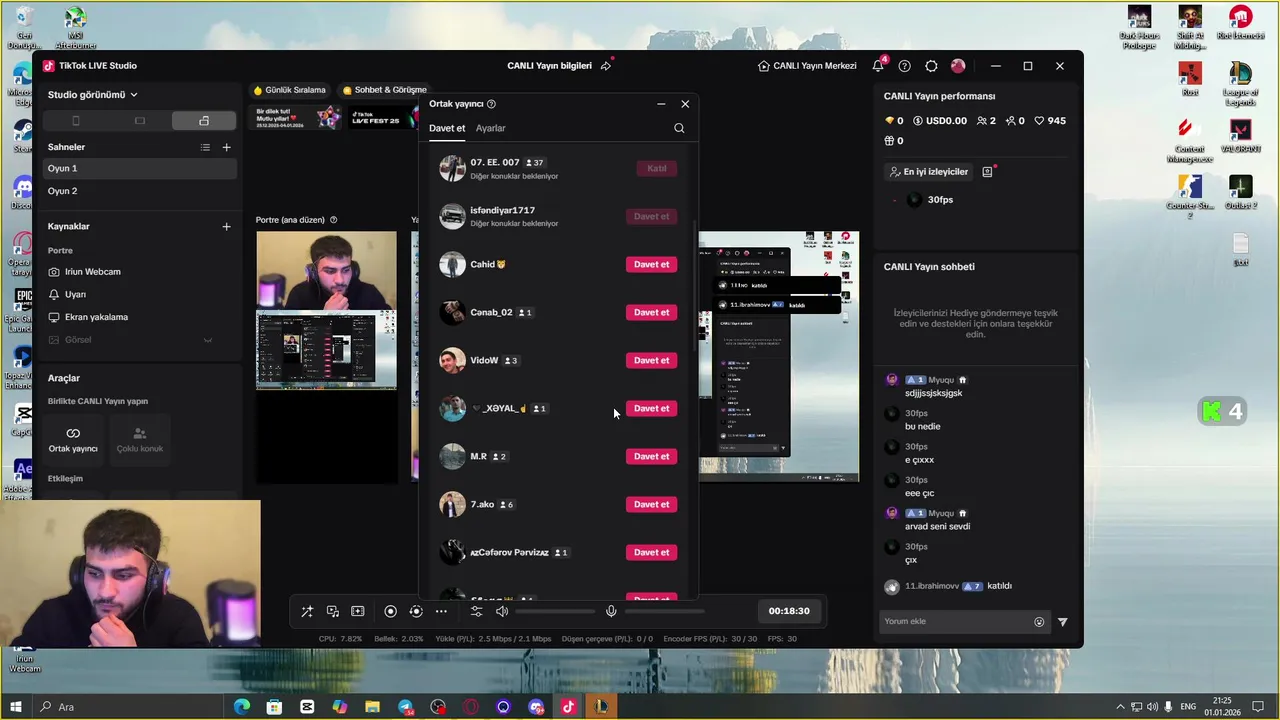The image size is (1280, 720).
Task: Select the portrait webcam preview
Action: pos(326,270)
